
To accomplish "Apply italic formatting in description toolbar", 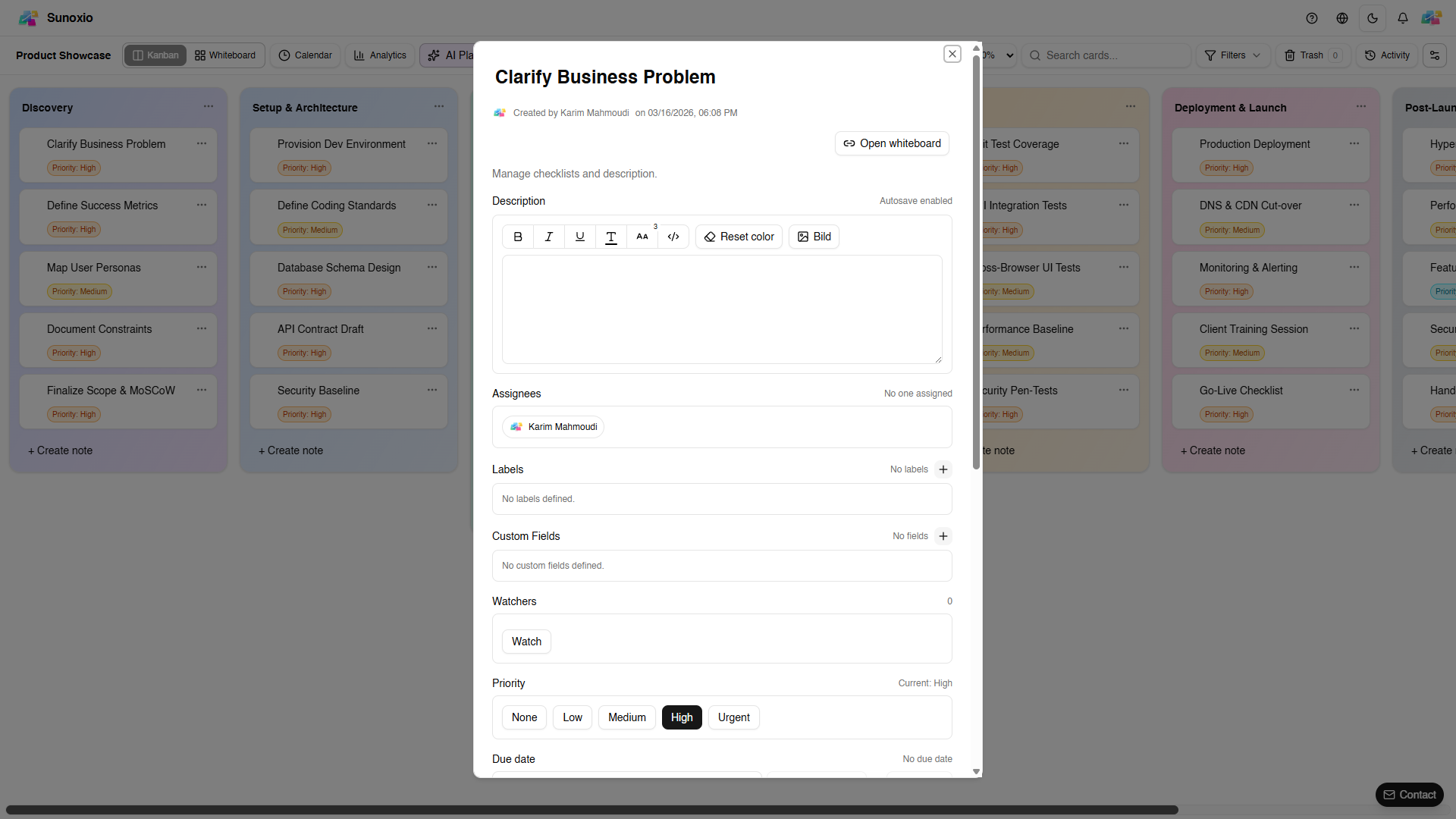I will (549, 237).
